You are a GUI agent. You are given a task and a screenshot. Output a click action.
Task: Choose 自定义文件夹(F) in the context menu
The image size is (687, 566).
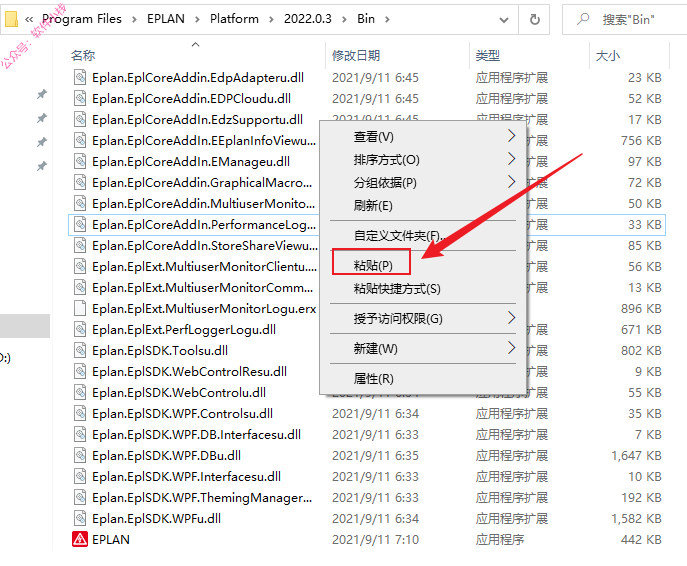423,236
